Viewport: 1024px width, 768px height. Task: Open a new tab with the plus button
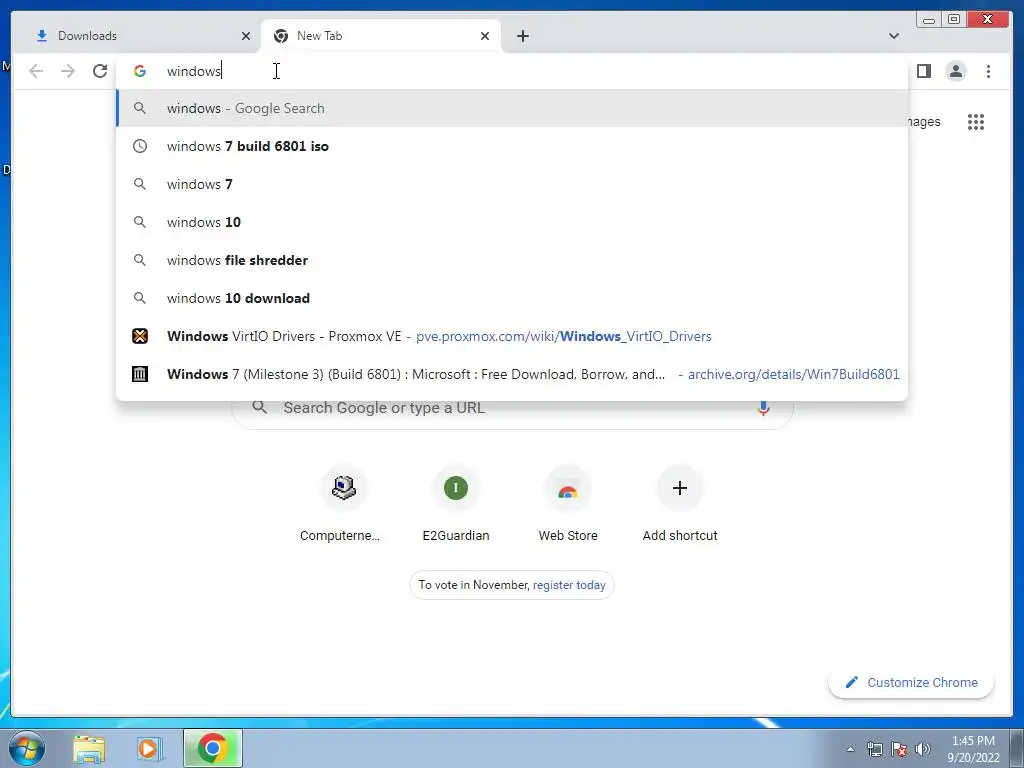522,36
